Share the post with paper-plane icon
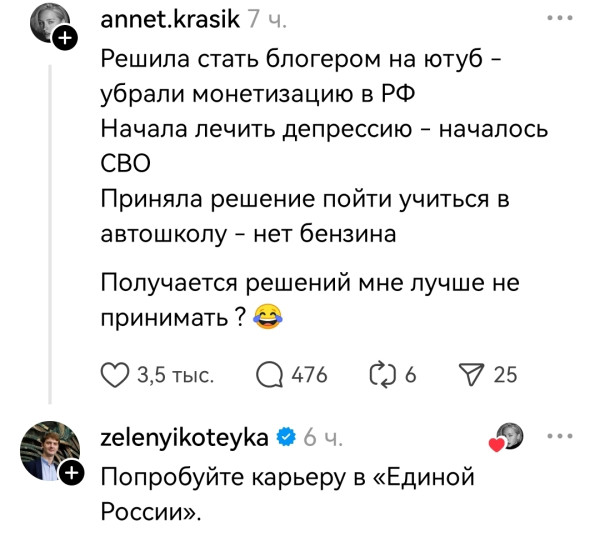The width and height of the screenshot is (600, 536). pyautogui.click(x=472, y=375)
